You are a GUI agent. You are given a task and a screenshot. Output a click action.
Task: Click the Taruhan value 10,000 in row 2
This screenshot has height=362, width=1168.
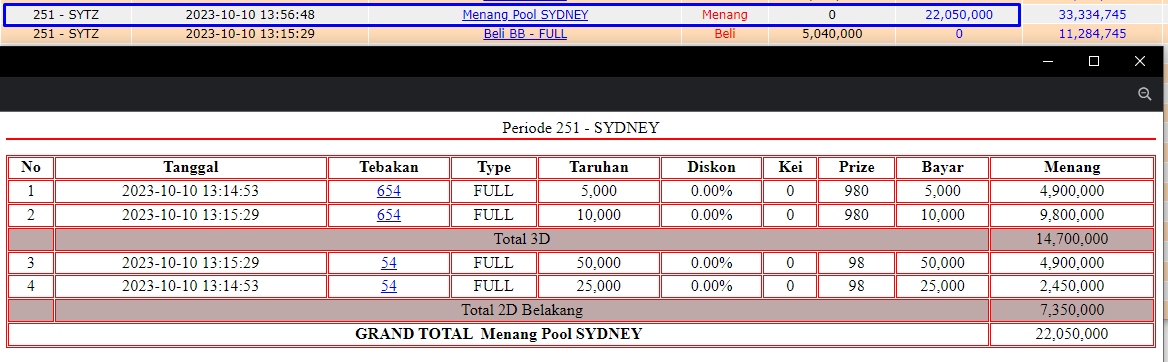[599, 215]
